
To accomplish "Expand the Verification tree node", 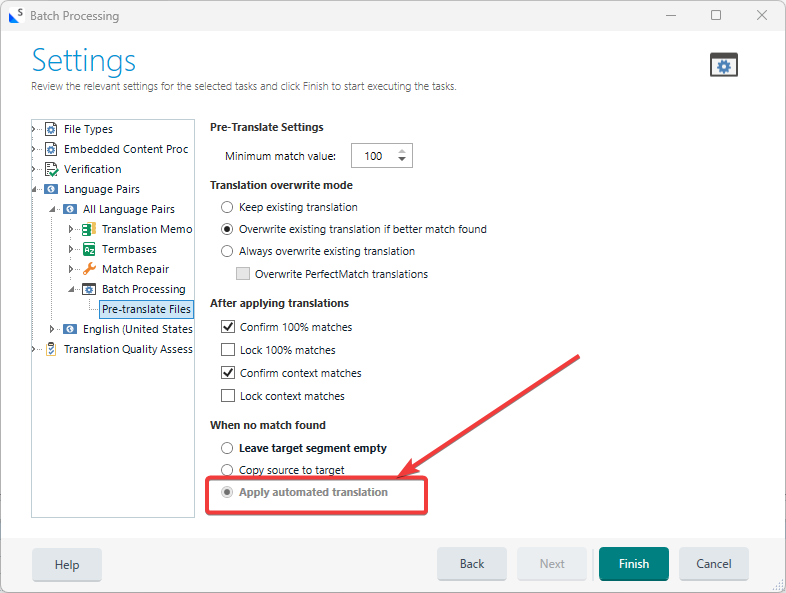I will pyautogui.click(x=34, y=169).
